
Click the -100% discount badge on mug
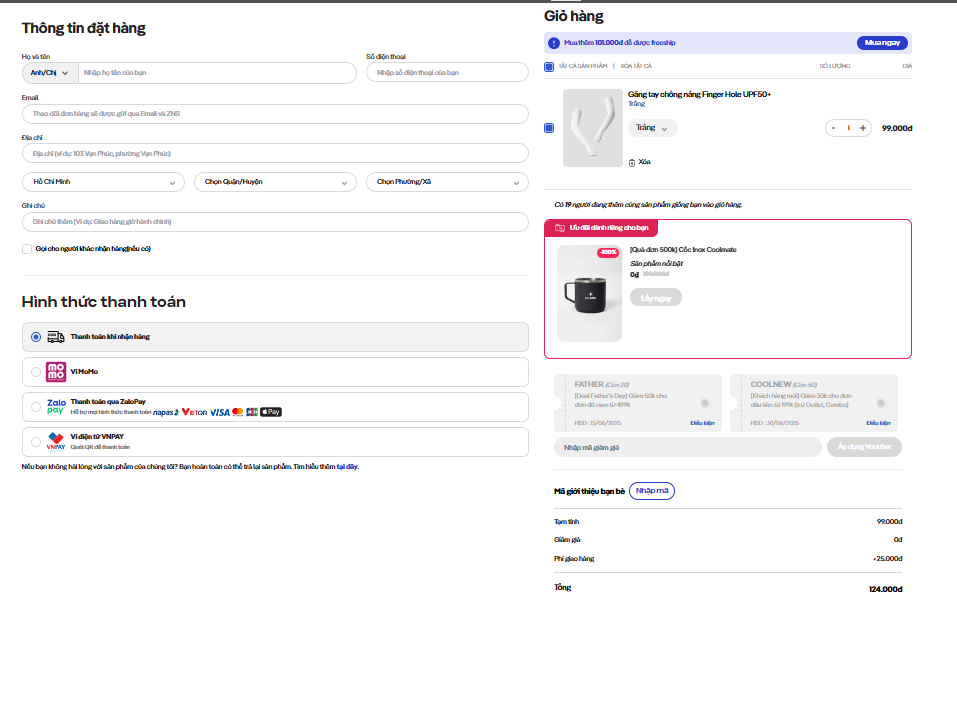(607, 252)
